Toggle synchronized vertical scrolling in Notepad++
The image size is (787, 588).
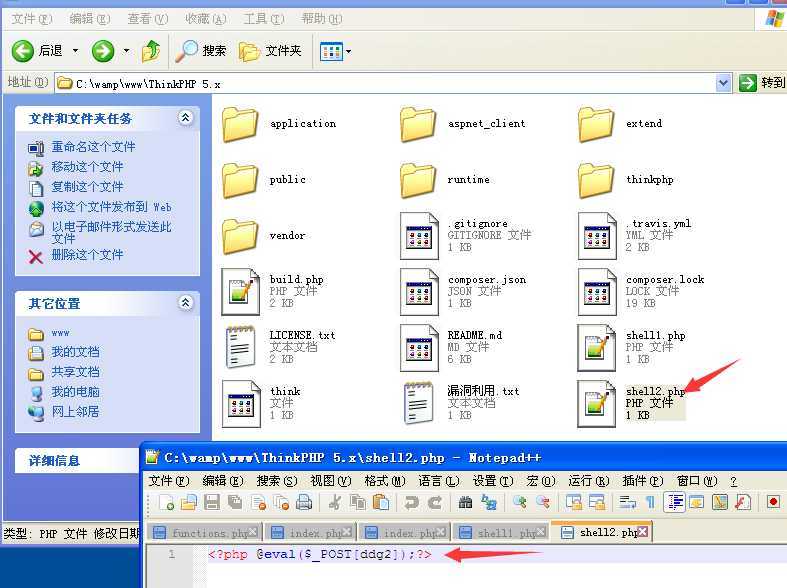[x=573, y=502]
